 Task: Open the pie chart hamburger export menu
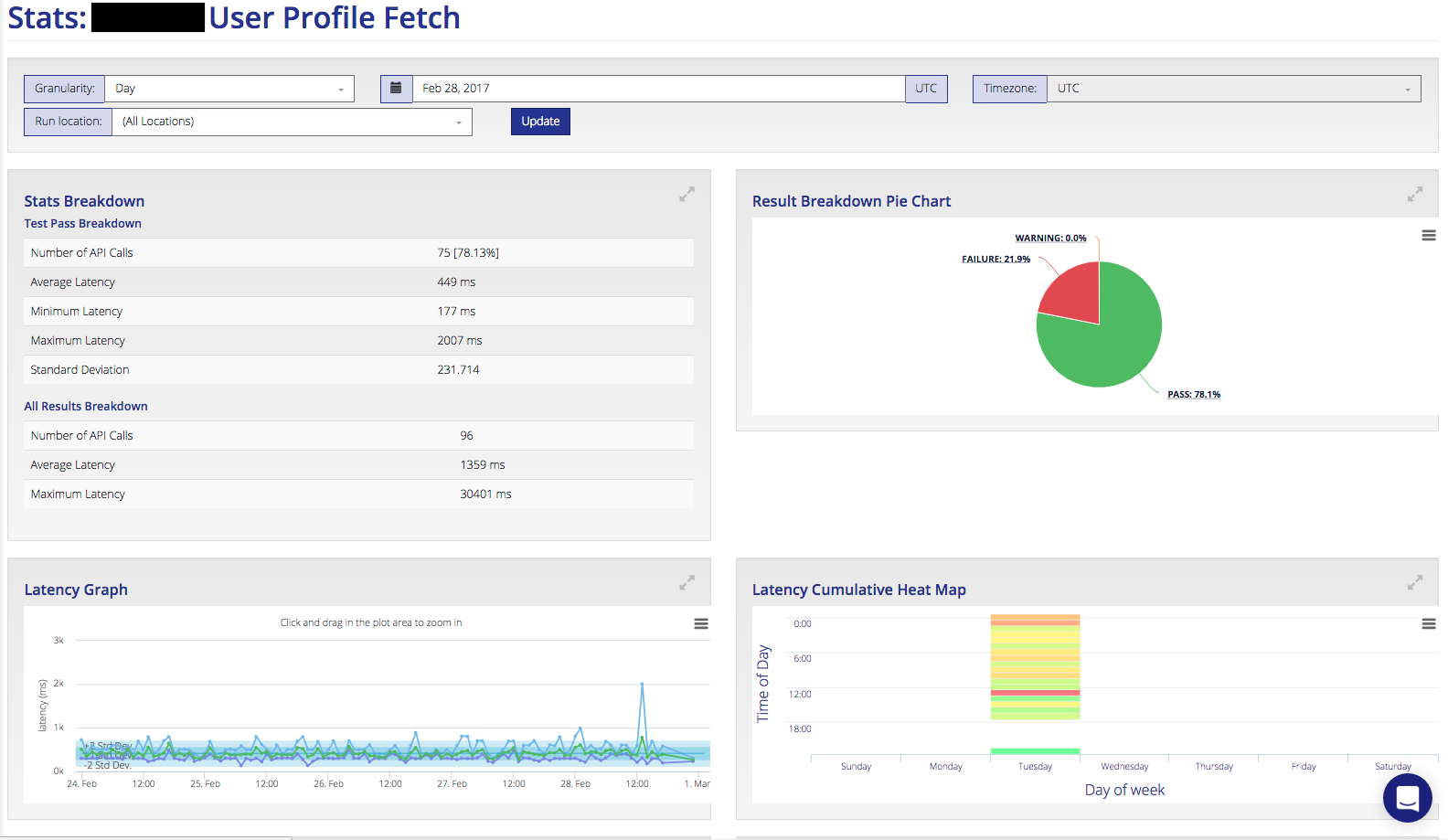pos(1428,236)
